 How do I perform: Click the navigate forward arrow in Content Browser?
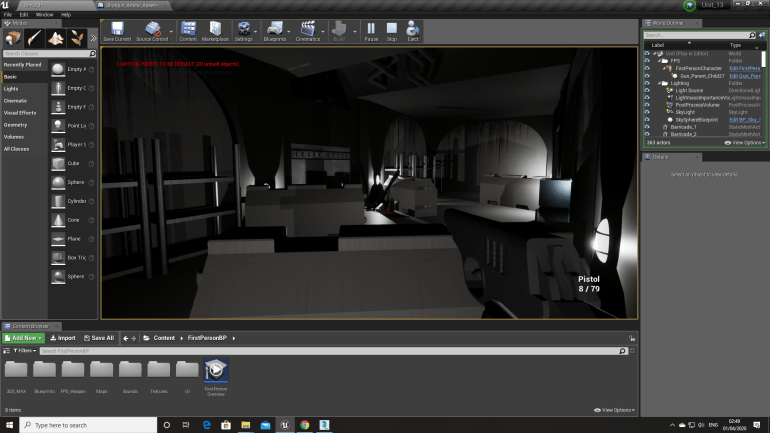134,338
